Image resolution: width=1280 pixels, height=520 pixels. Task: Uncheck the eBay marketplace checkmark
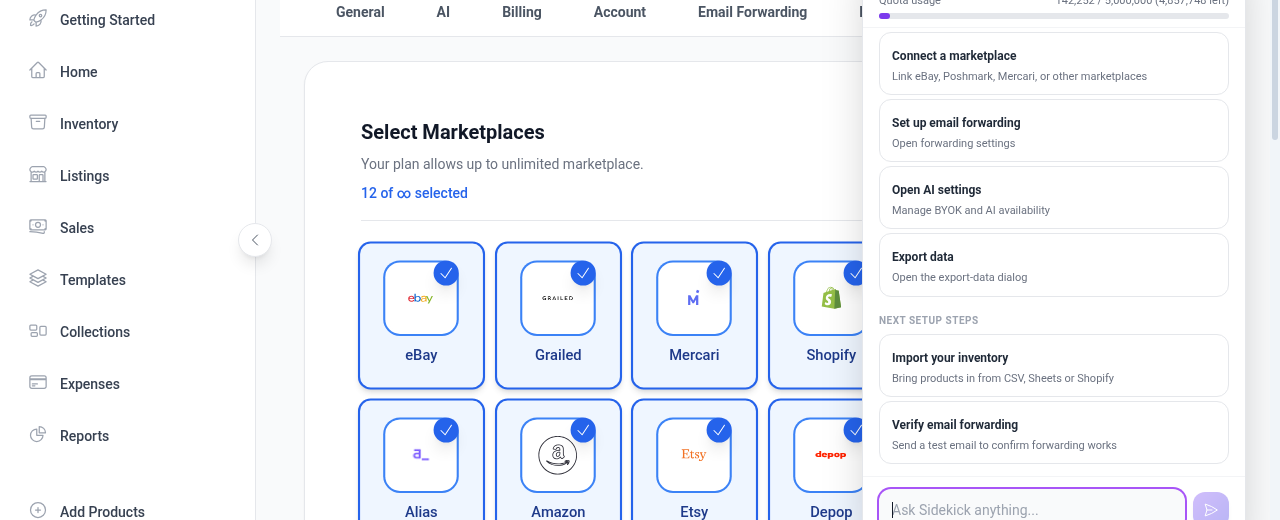446,273
